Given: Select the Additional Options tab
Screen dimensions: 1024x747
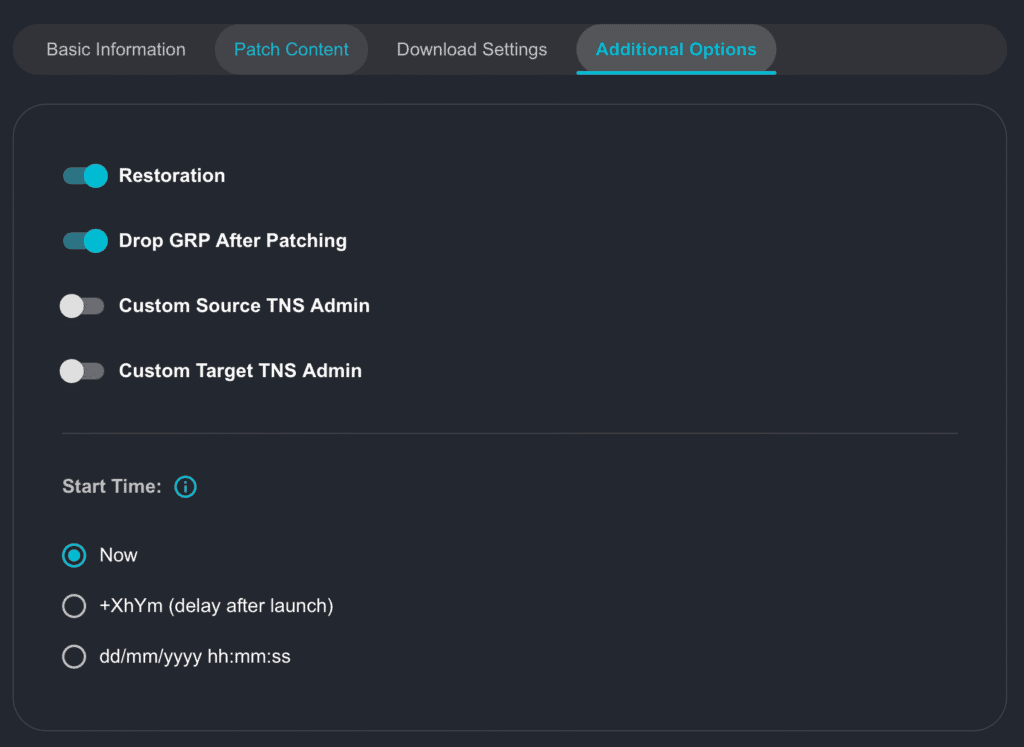Looking at the screenshot, I should 676,49.
